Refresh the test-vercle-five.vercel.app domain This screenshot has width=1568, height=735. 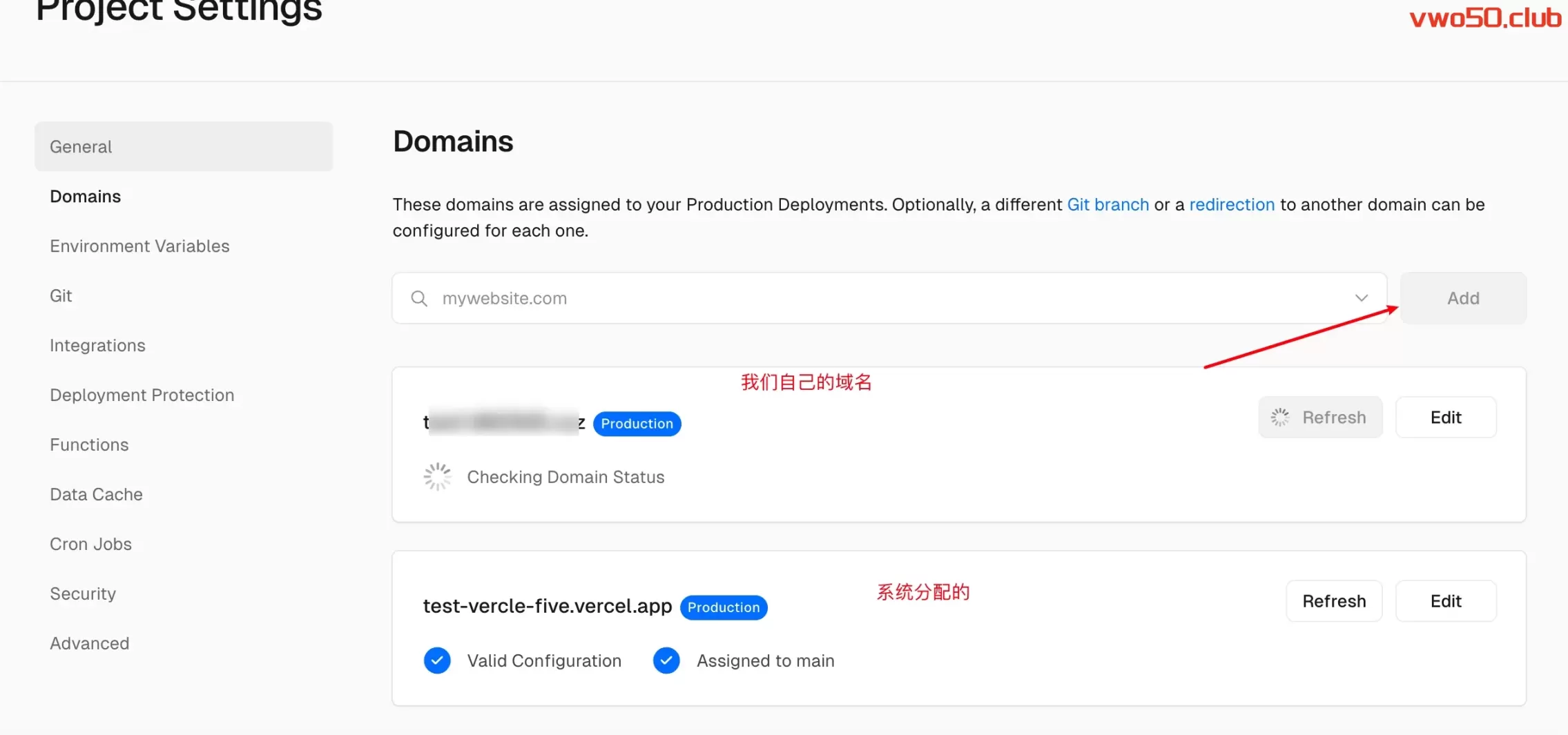[1333, 601]
